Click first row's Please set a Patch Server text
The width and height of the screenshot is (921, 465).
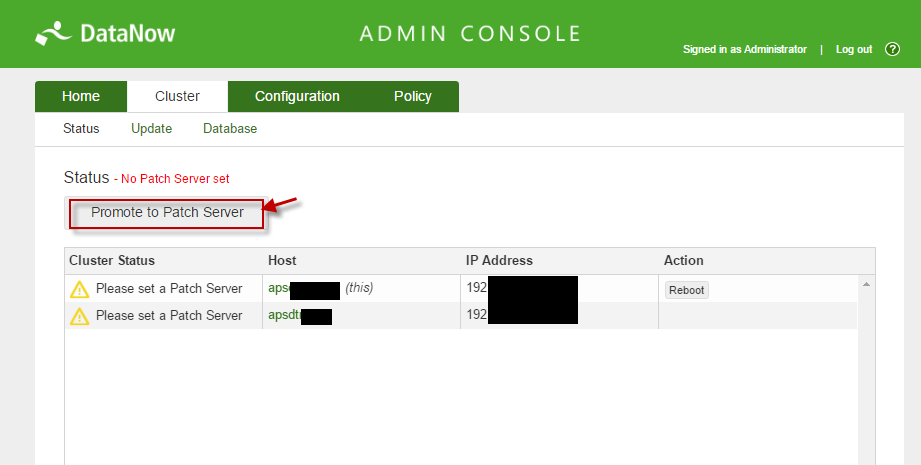click(x=169, y=289)
